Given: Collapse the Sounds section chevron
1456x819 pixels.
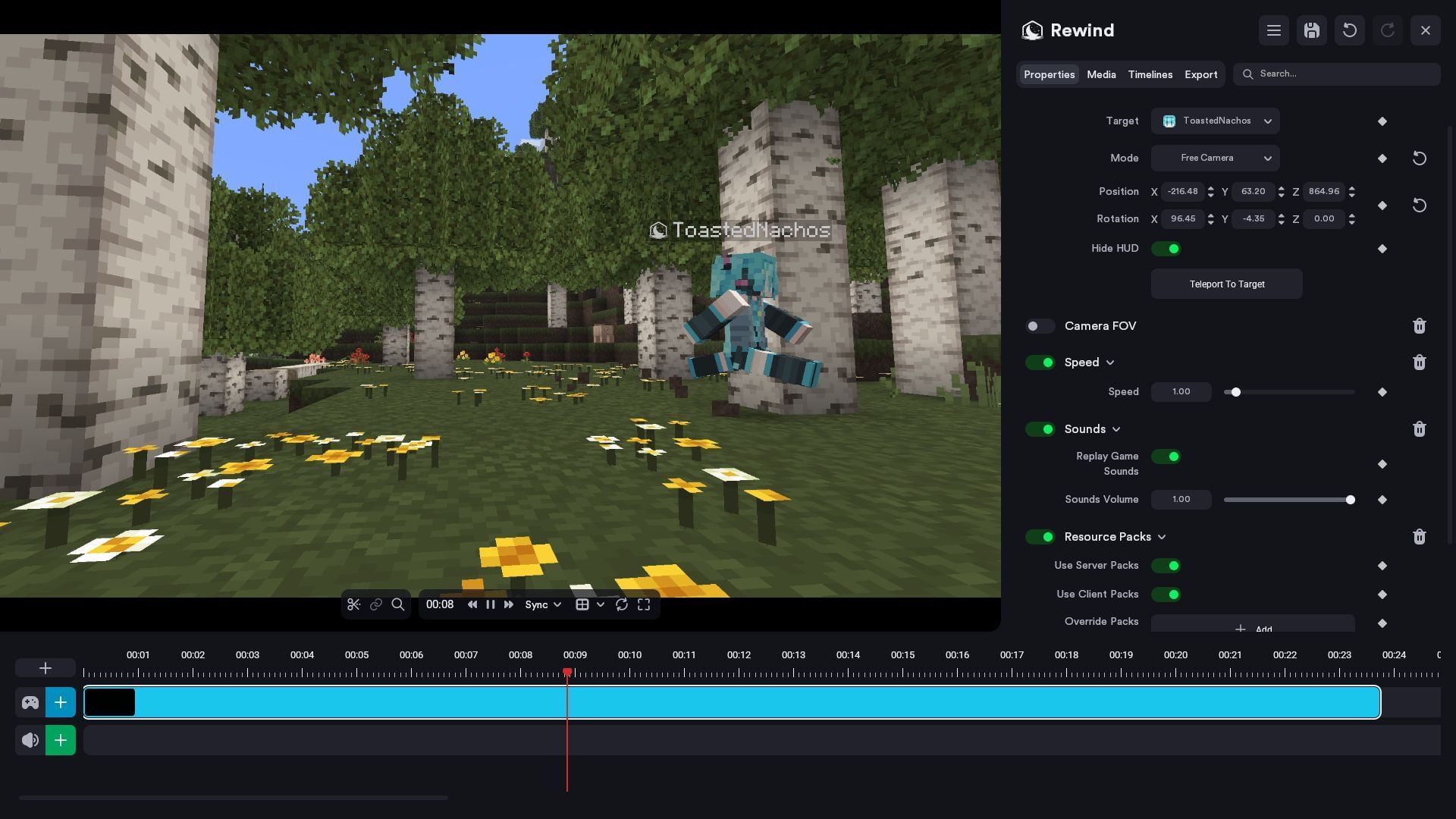Looking at the screenshot, I should 1116,429.
